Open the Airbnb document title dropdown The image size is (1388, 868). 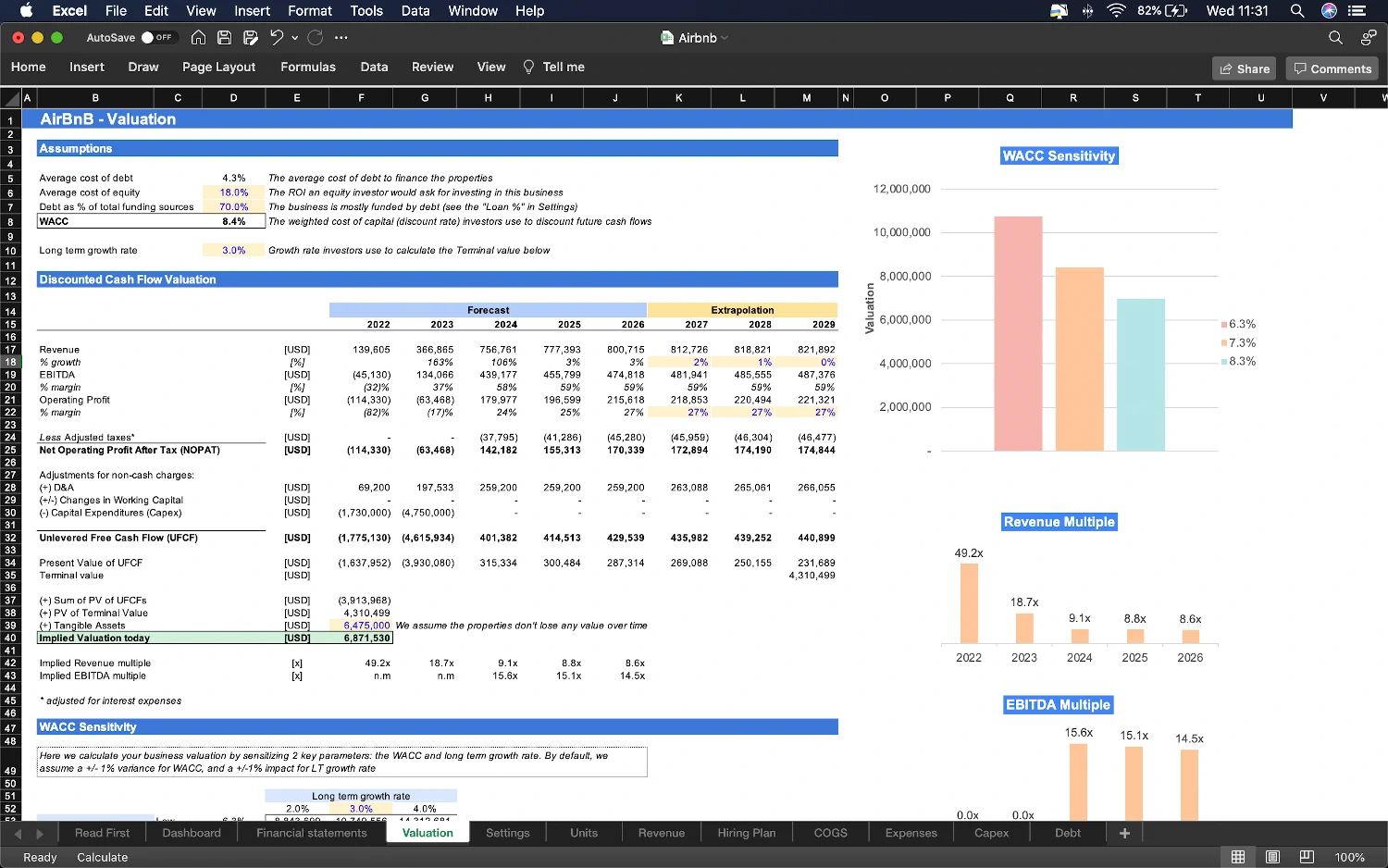(x=725, y=38)
